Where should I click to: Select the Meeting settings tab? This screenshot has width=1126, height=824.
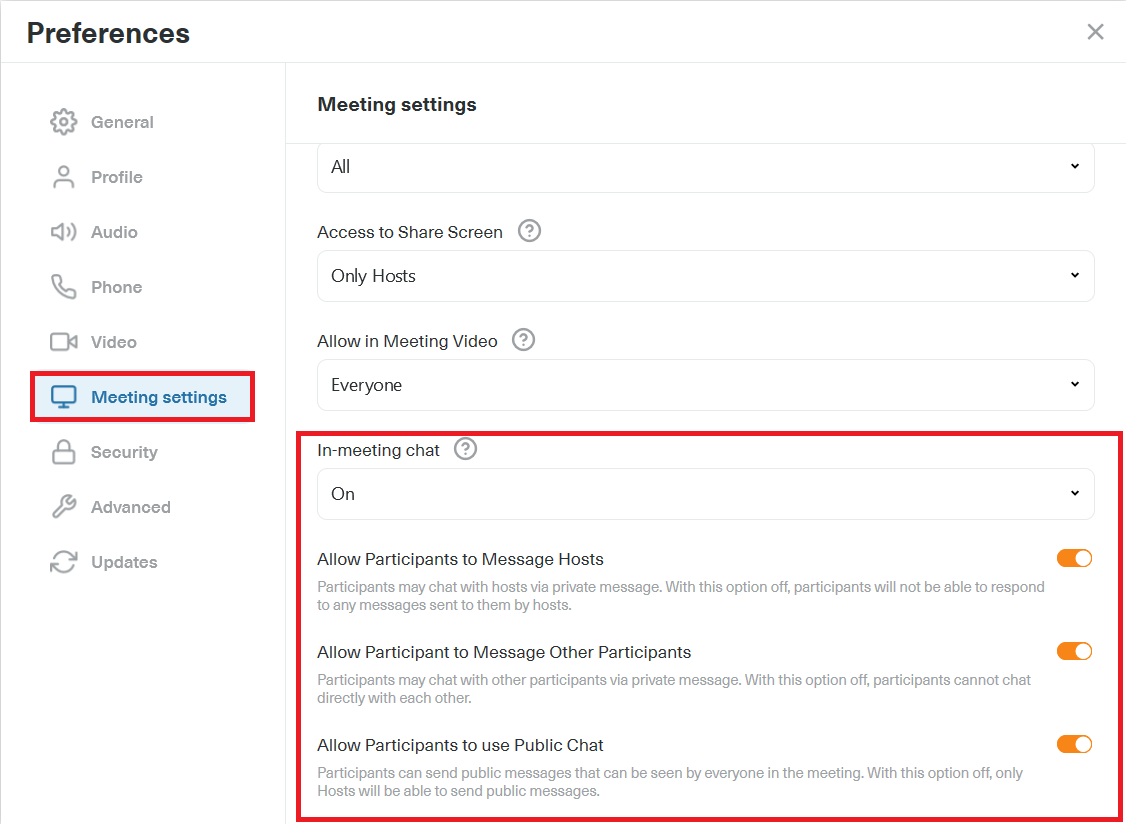coord(142,397)
